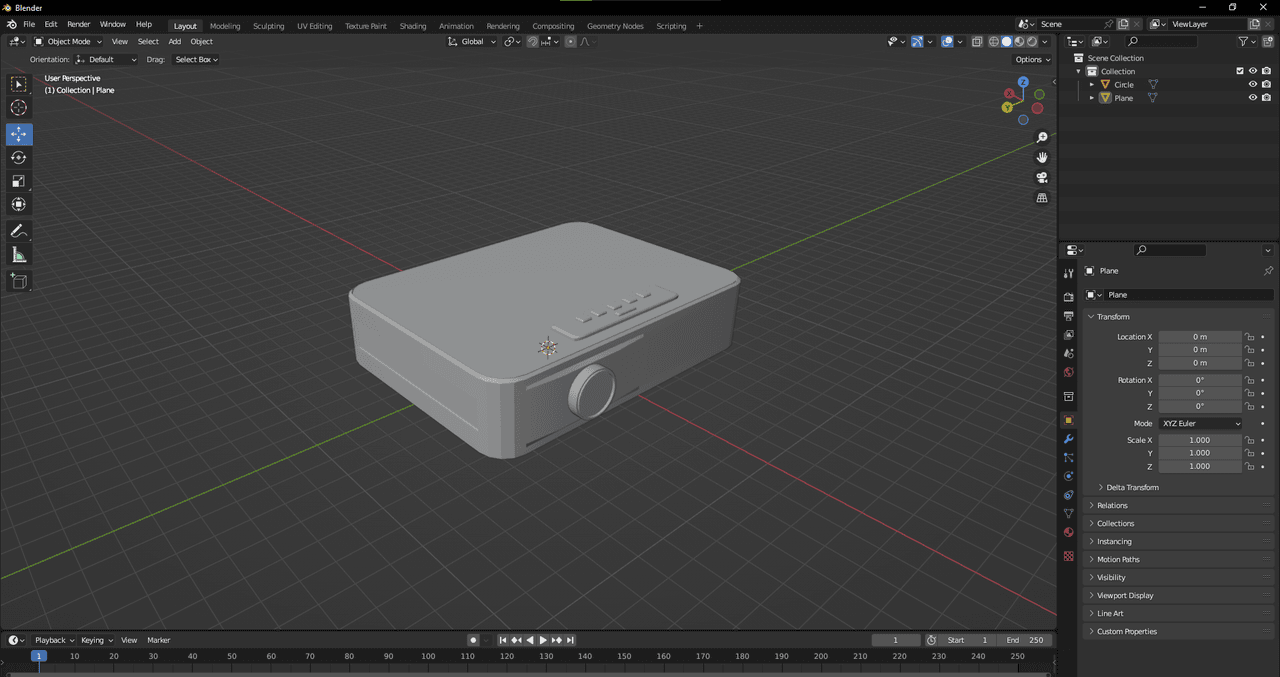Select the Add Cube tool
The width and height of the screenshot is (1280, 677).
[x=19, y=282]
